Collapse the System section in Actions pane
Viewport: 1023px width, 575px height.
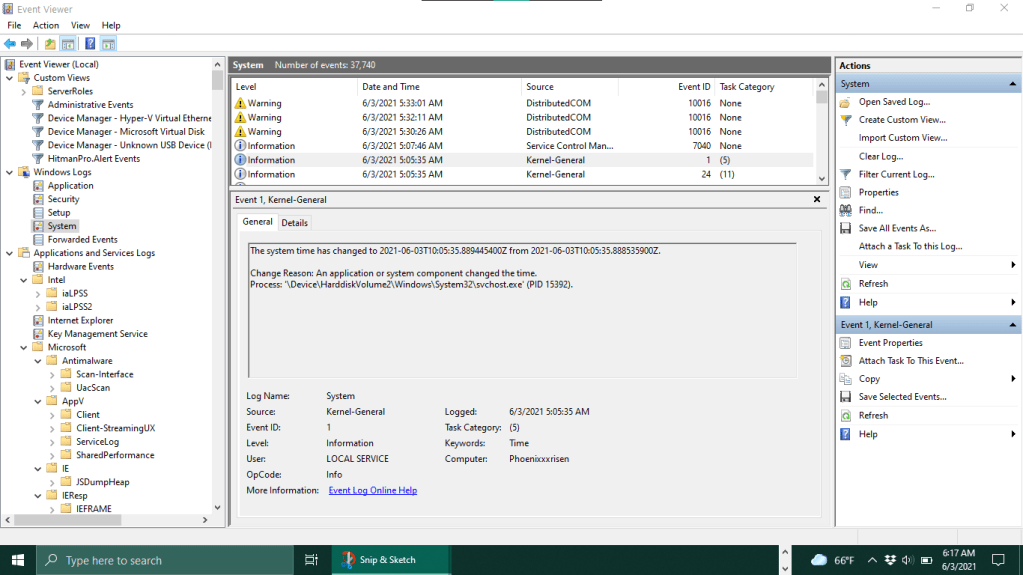pos(1013,84)
